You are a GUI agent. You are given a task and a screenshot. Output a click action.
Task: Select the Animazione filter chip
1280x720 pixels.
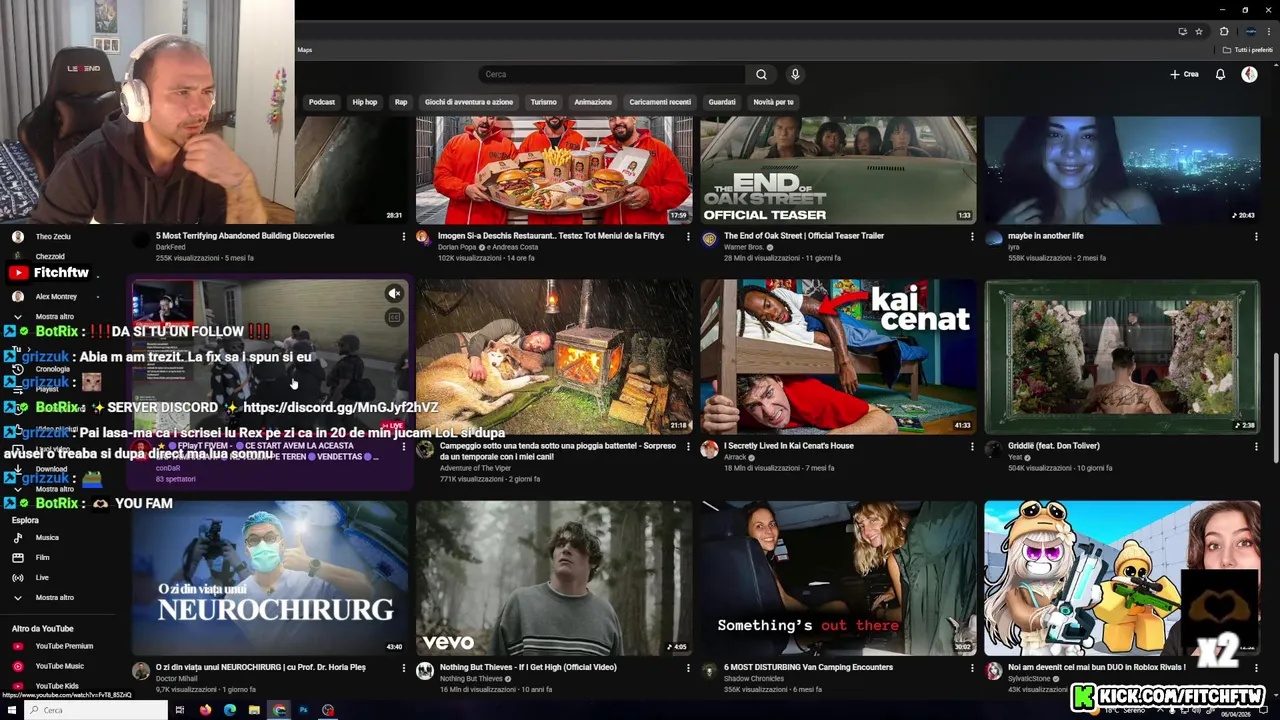pos(593,102)
